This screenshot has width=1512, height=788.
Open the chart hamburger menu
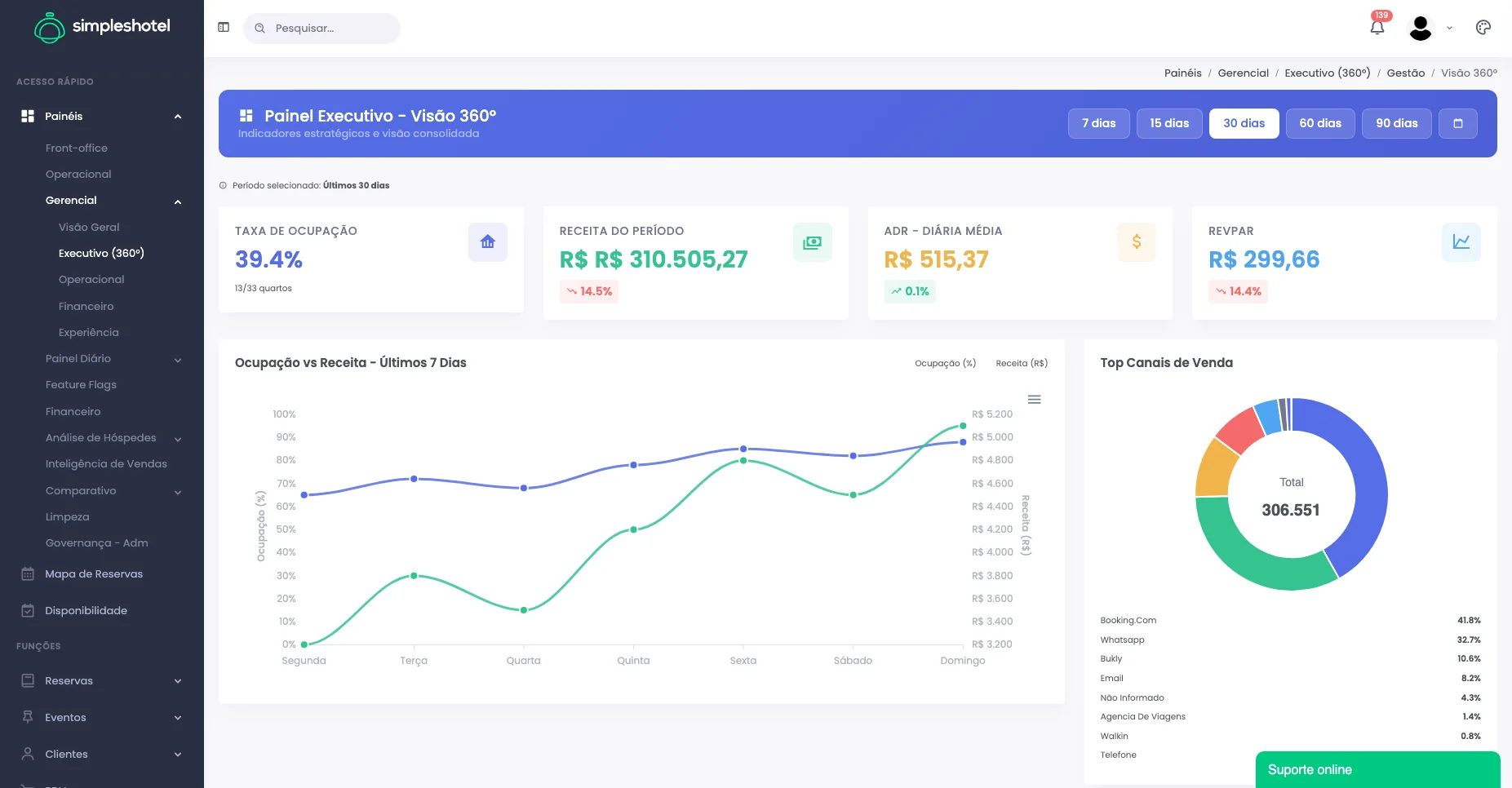[x=1034, y=400]
